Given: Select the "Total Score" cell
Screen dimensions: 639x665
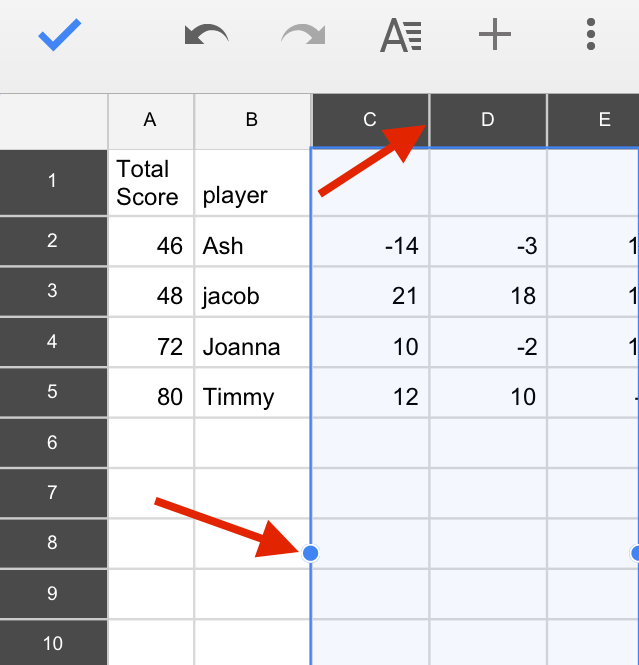Looking at the screenshot, I should click(151, 182).
